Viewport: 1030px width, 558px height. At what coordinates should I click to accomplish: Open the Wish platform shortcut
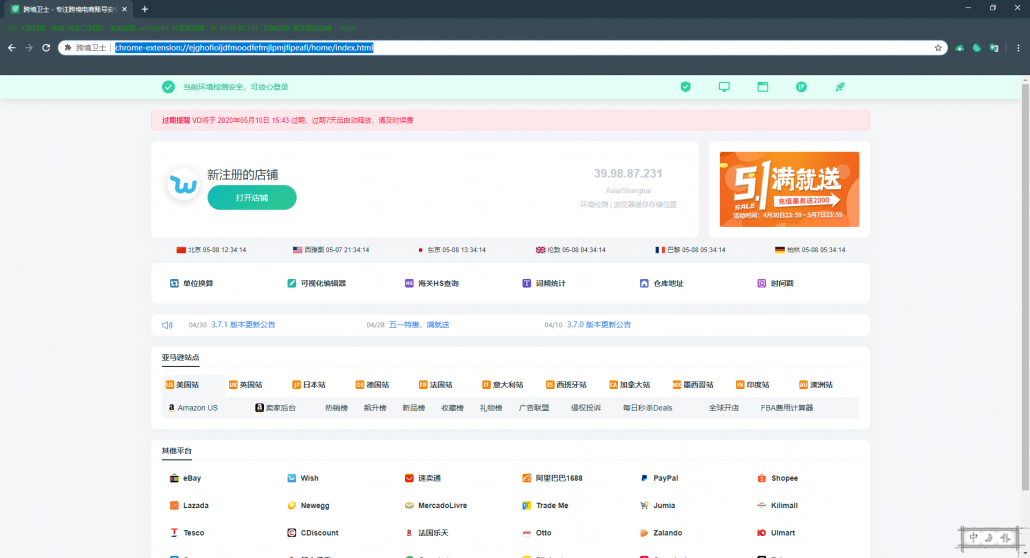pyautogui.click(x=303, y=478)
